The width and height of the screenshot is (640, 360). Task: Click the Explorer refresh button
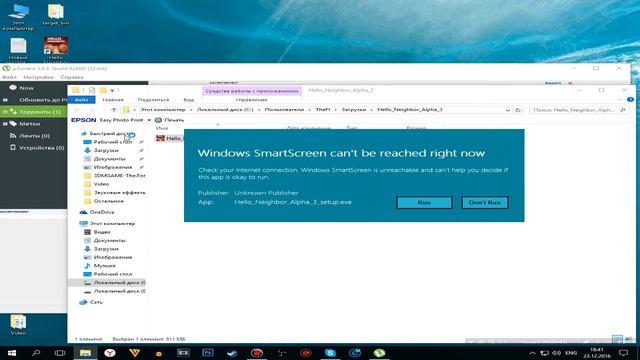click(518, 110)
